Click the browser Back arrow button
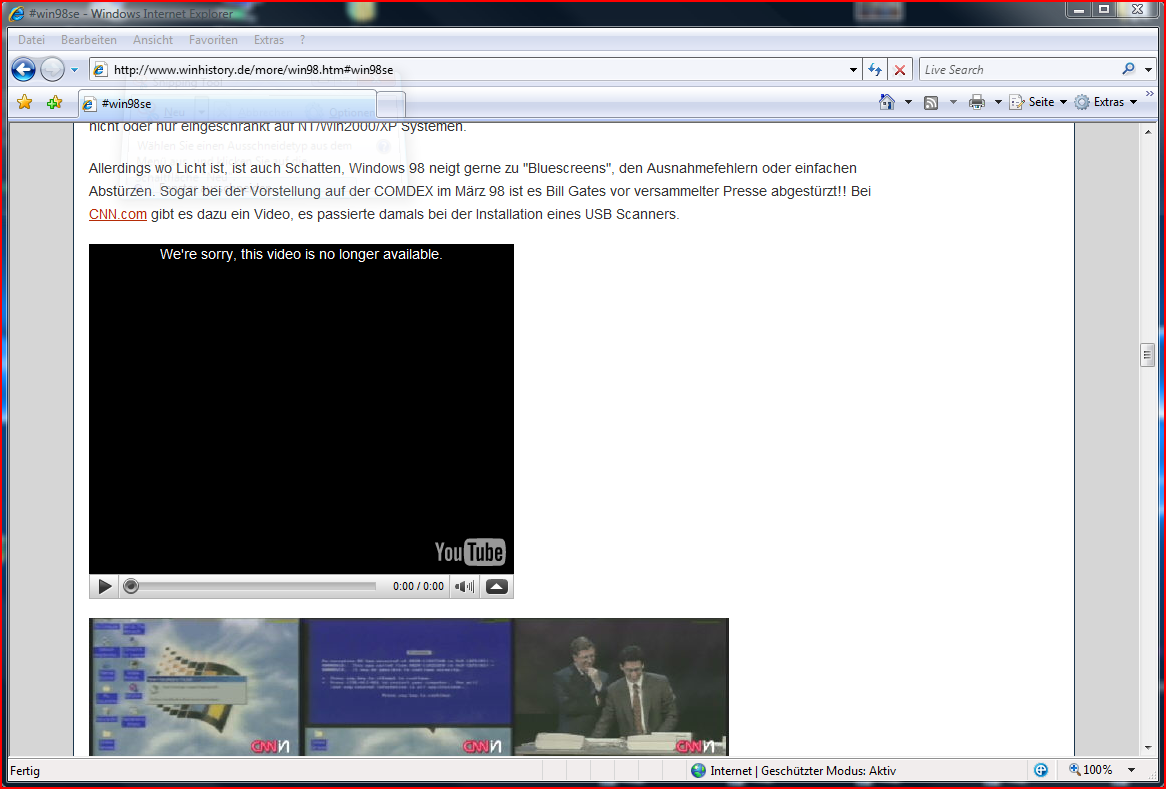This screenshot has width=1166, height=789. point(23,70)
